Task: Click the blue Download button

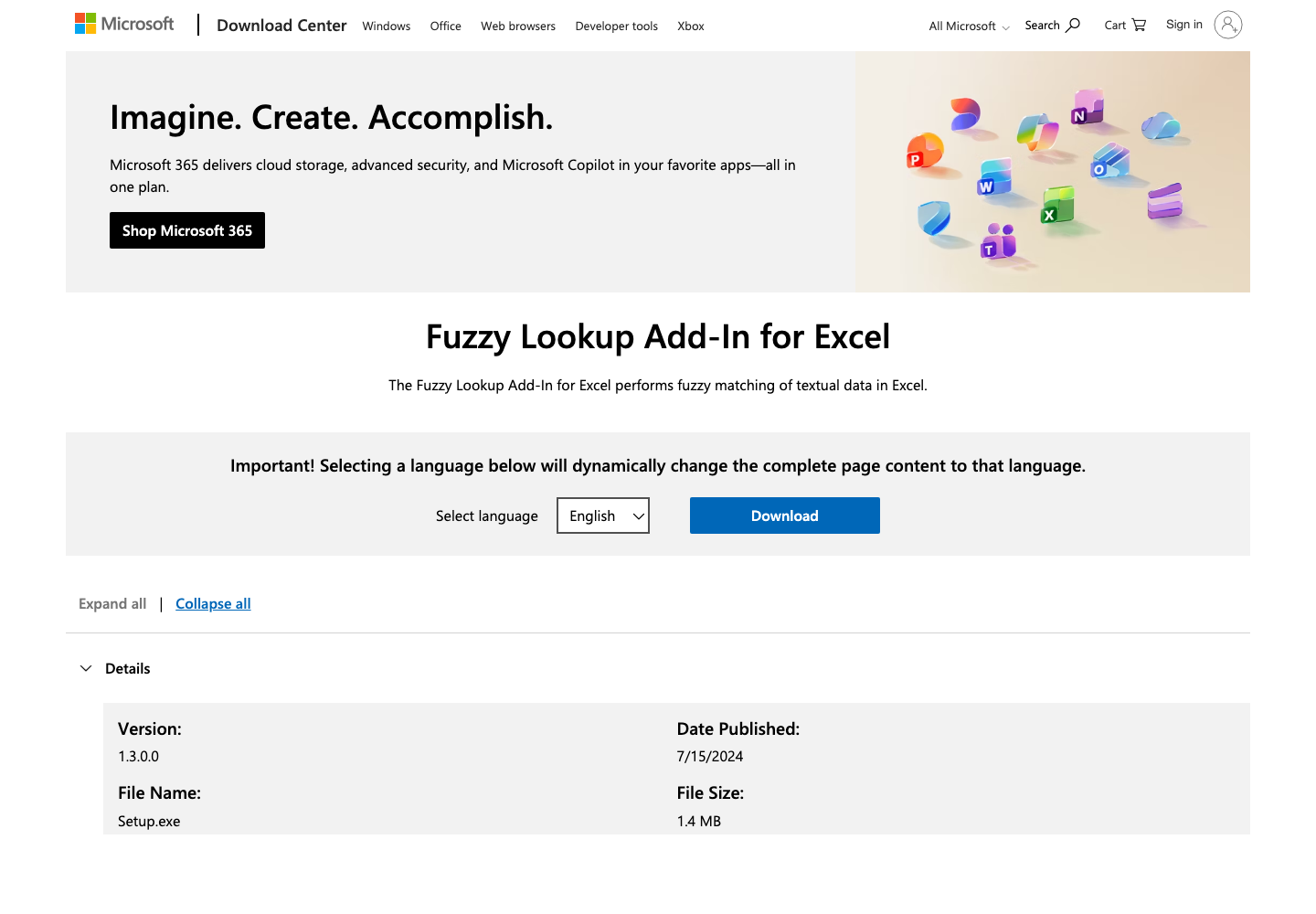Action: pos(785,515)
